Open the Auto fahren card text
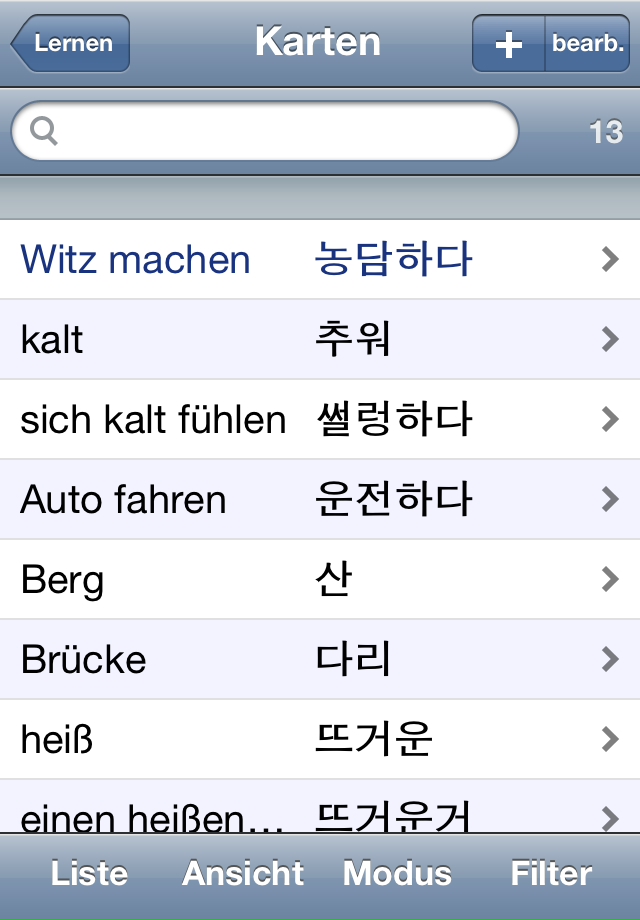 pos(123,500)
